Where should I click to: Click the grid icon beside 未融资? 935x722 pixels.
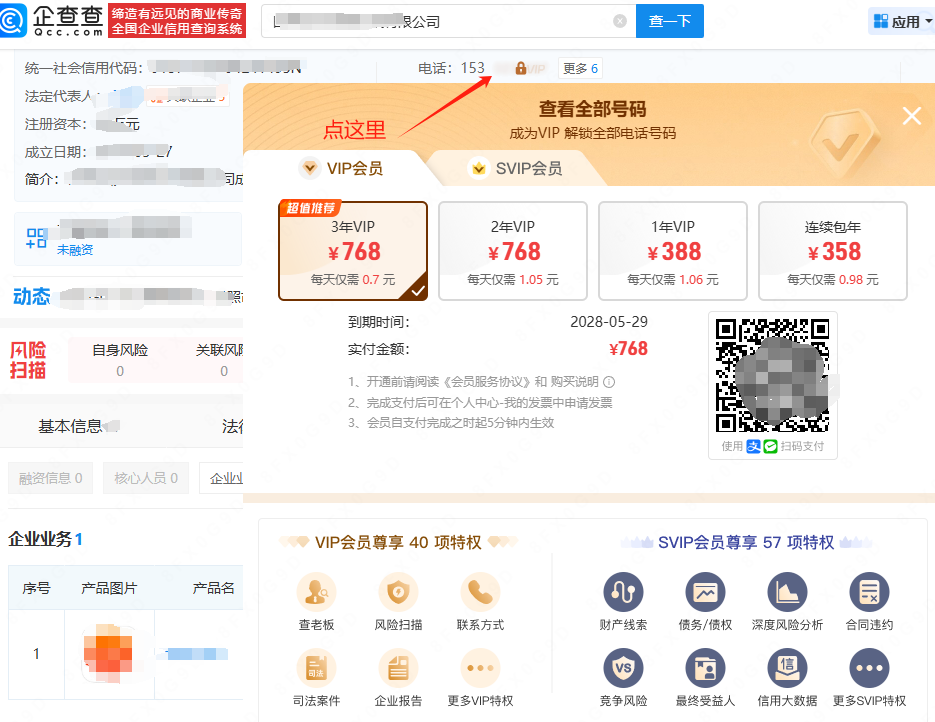36,238
